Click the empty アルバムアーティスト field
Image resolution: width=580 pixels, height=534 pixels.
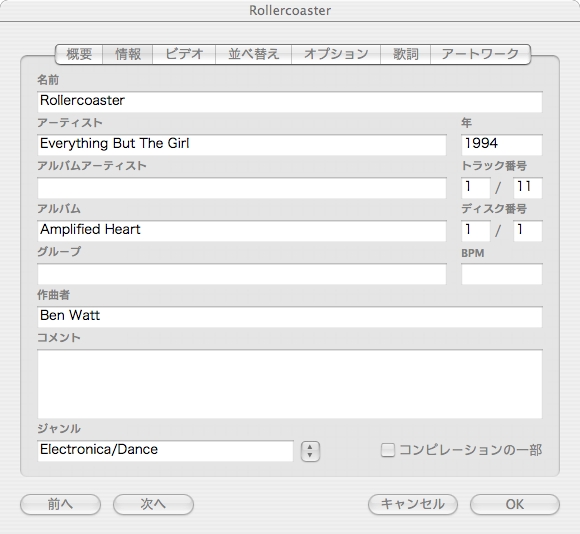coord(242,188)
